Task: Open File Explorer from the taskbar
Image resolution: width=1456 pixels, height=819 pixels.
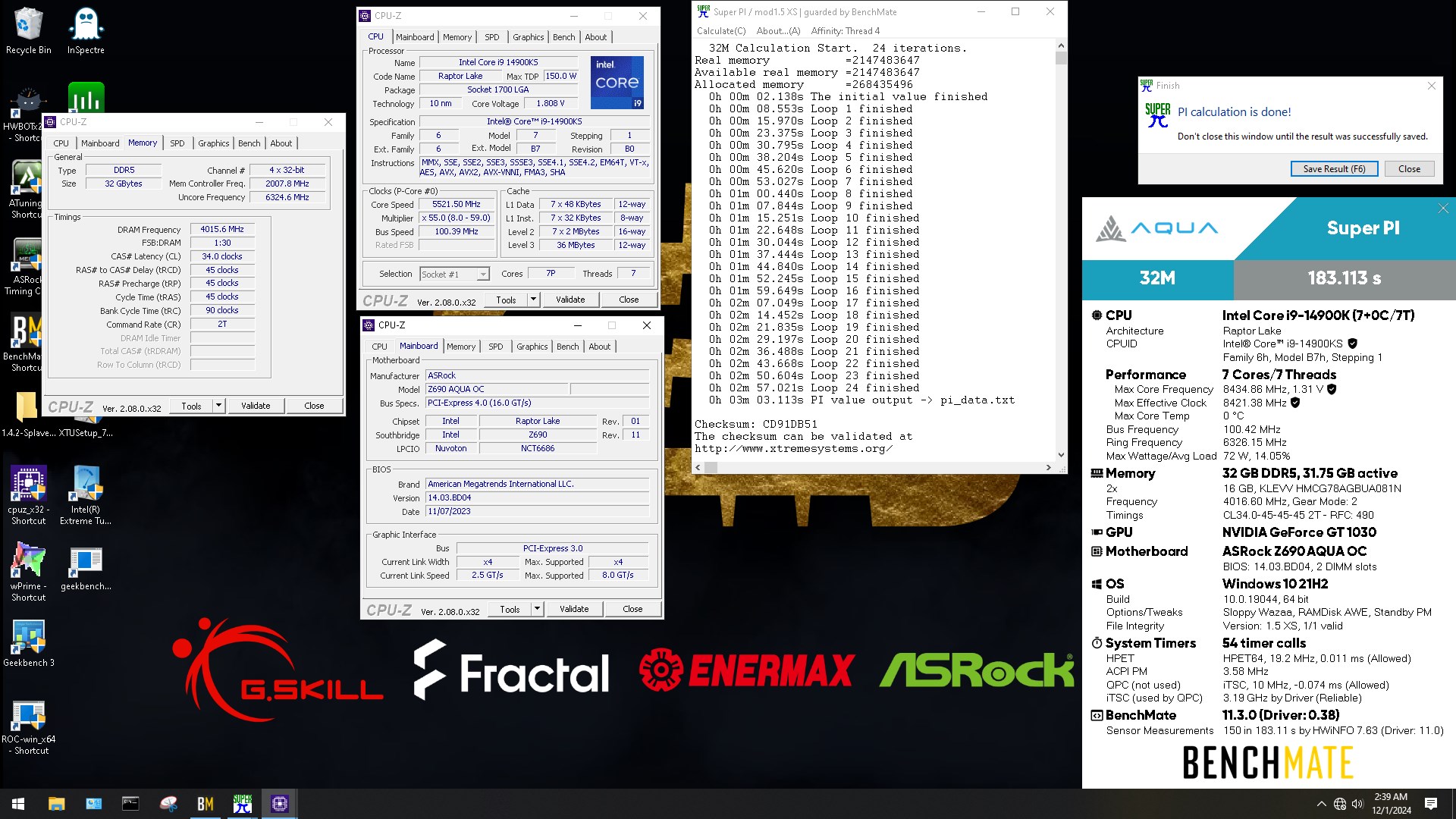Action: coord(56,804)
